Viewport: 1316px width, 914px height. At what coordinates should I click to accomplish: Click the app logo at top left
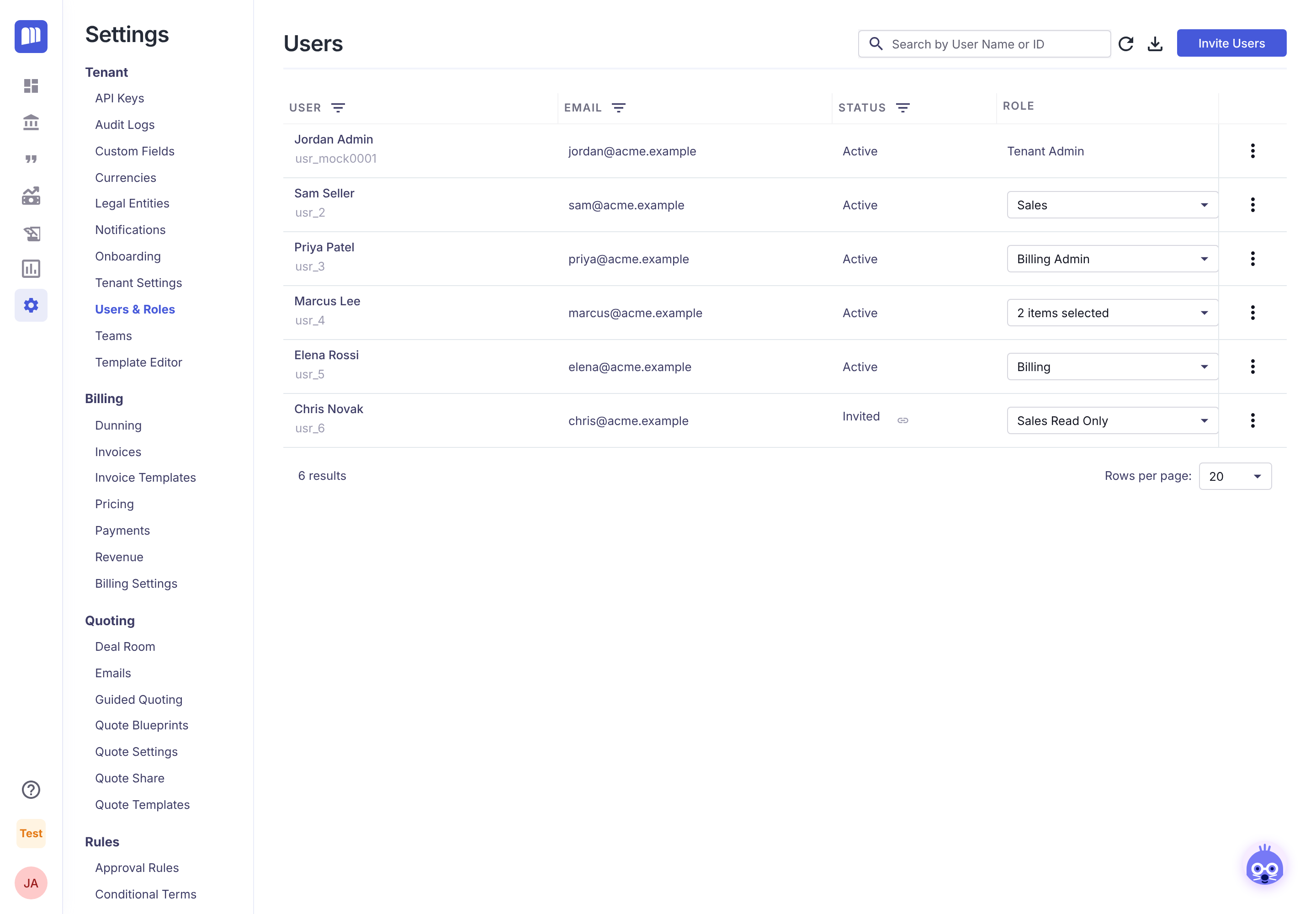(x=31, y=36)
